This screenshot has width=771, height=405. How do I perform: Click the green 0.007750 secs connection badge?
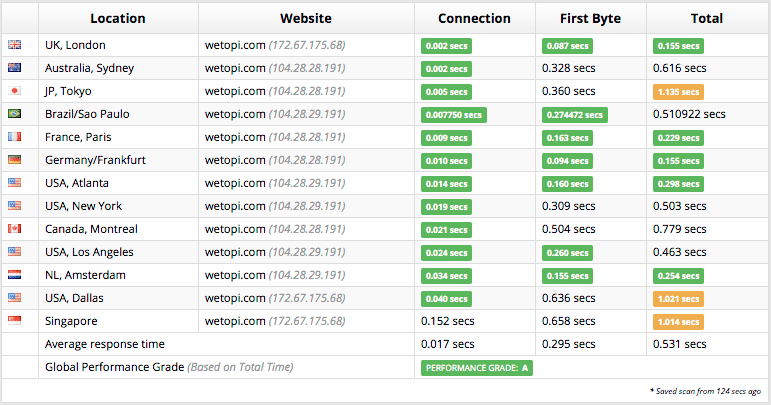[453, 115]
